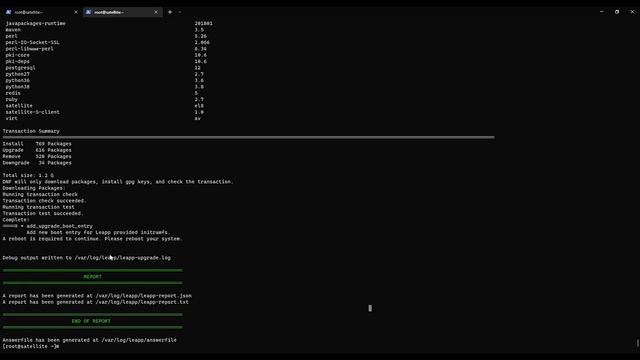Click the green 'REPORT' heading

(93, 277)
